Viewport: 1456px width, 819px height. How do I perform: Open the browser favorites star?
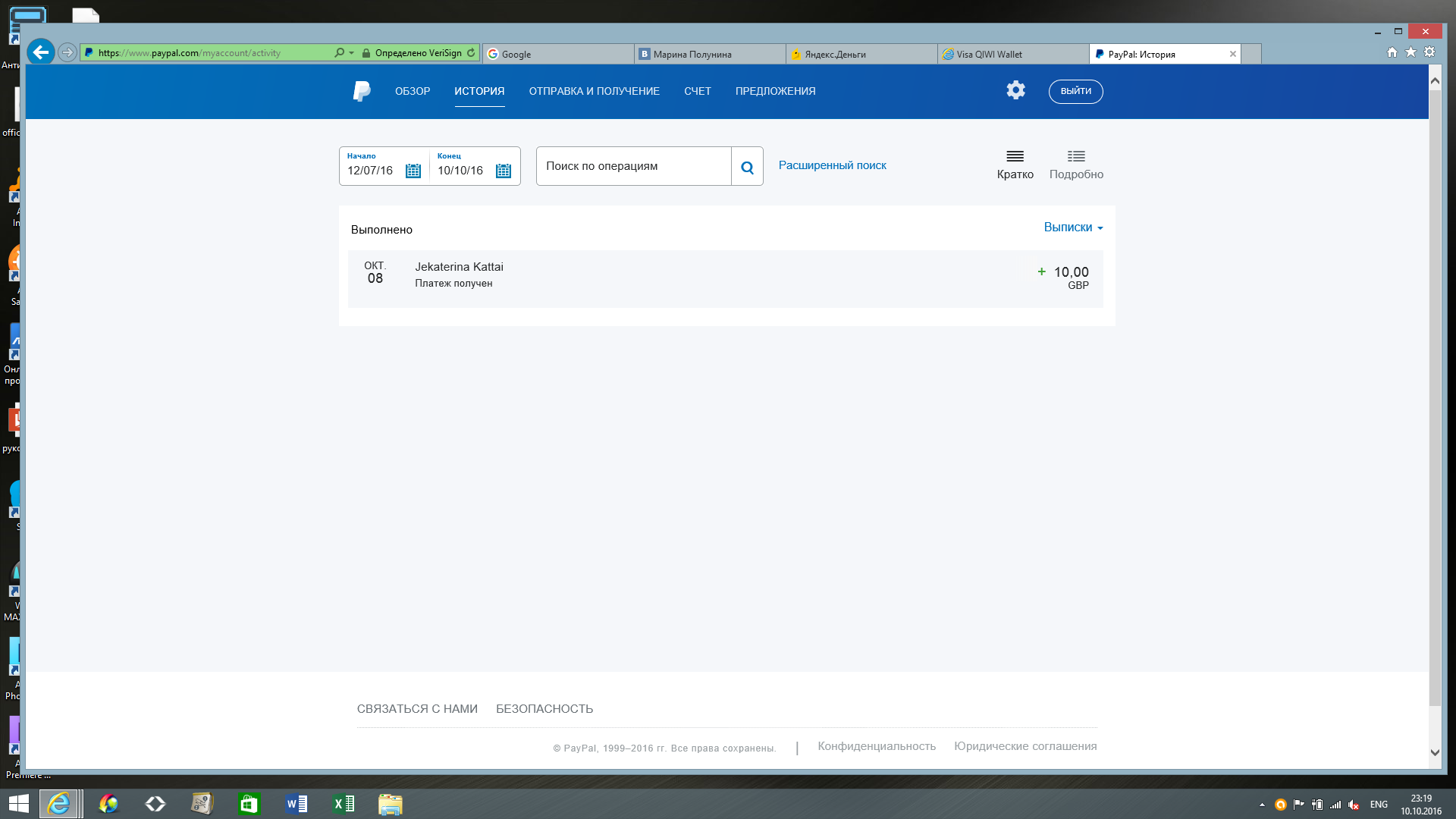1410,52
